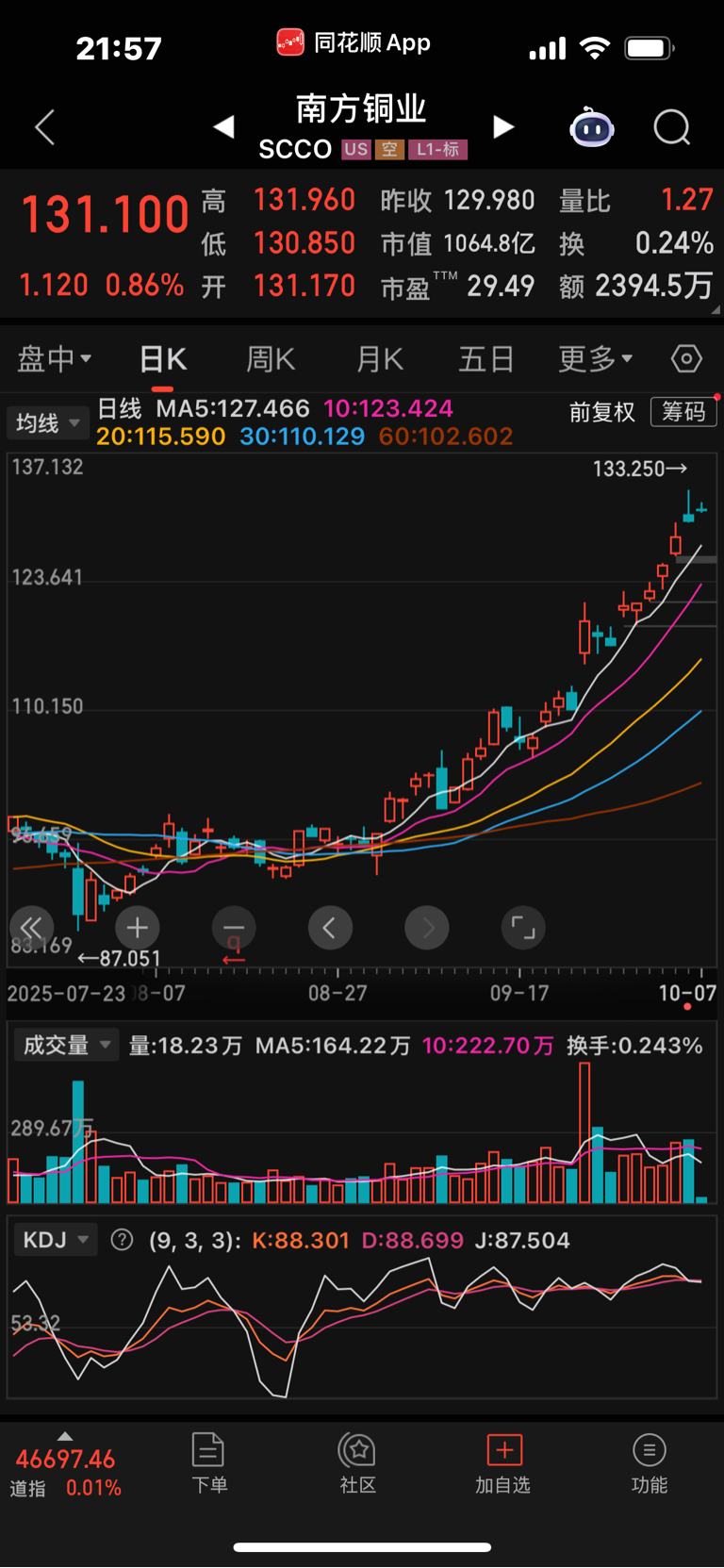Go back with the left chevron icon
The height and width of the screenshot is (1568, 724).
point(44,127)
